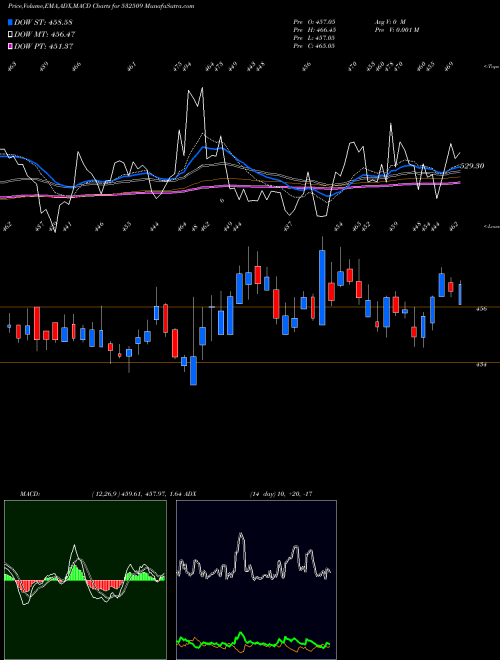Open the dark blue ADX indicator panel

click(256, 580)
